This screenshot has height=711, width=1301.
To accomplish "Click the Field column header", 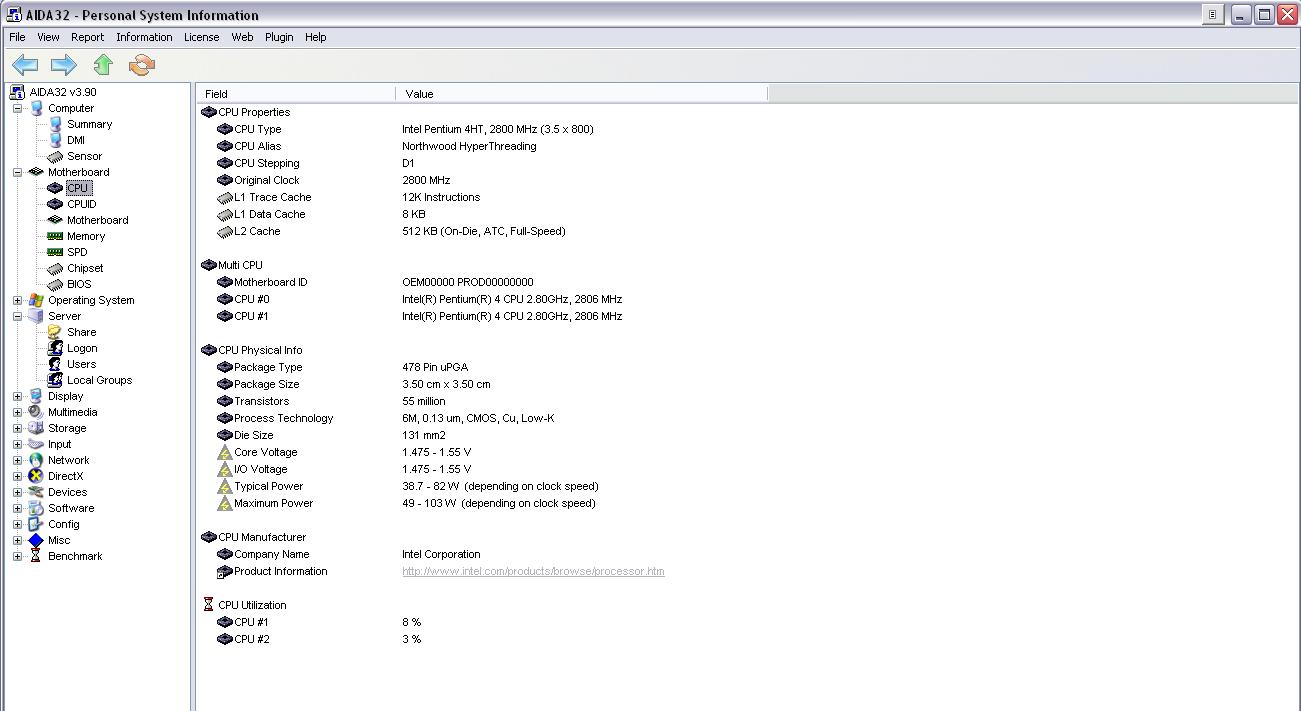I will [x=296, y=93].
